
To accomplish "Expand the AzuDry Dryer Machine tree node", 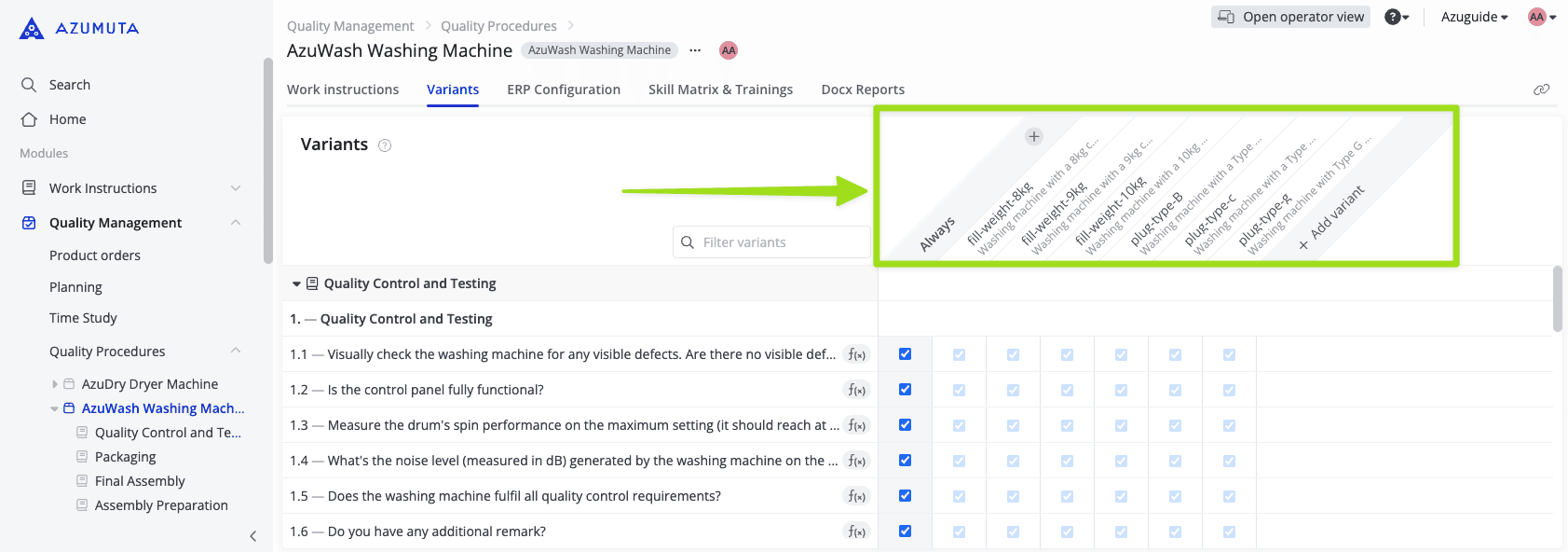I will coord(55,384).
